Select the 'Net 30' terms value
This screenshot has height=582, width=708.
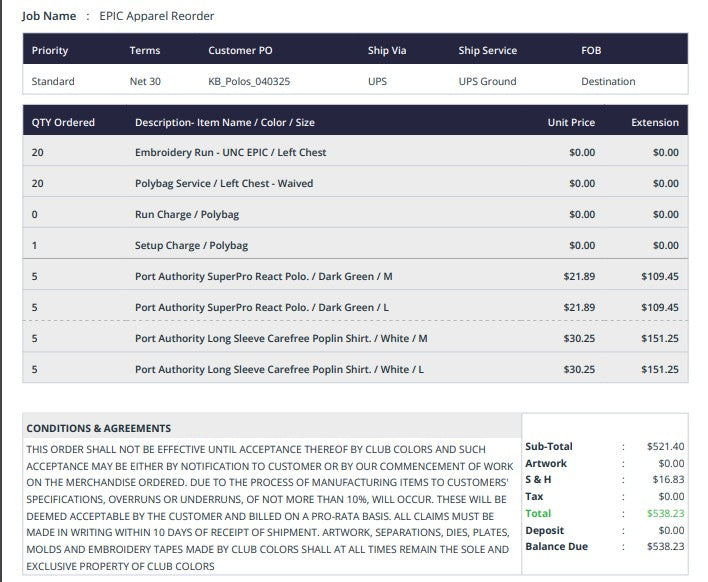145,81
